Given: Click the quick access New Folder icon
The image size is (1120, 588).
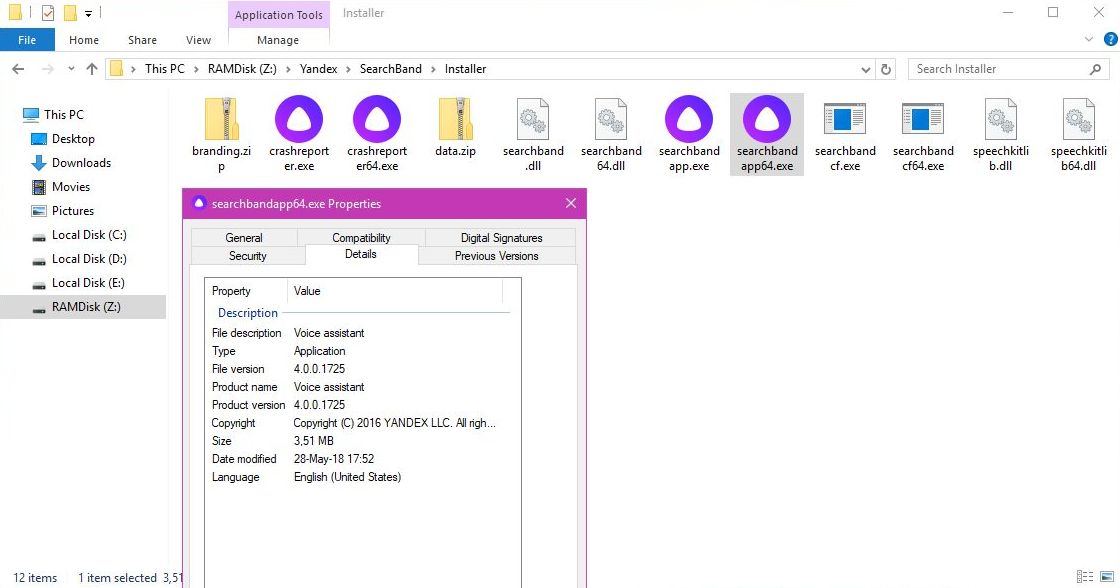Looking at the screenshot, I should click(x=70, y=13).
